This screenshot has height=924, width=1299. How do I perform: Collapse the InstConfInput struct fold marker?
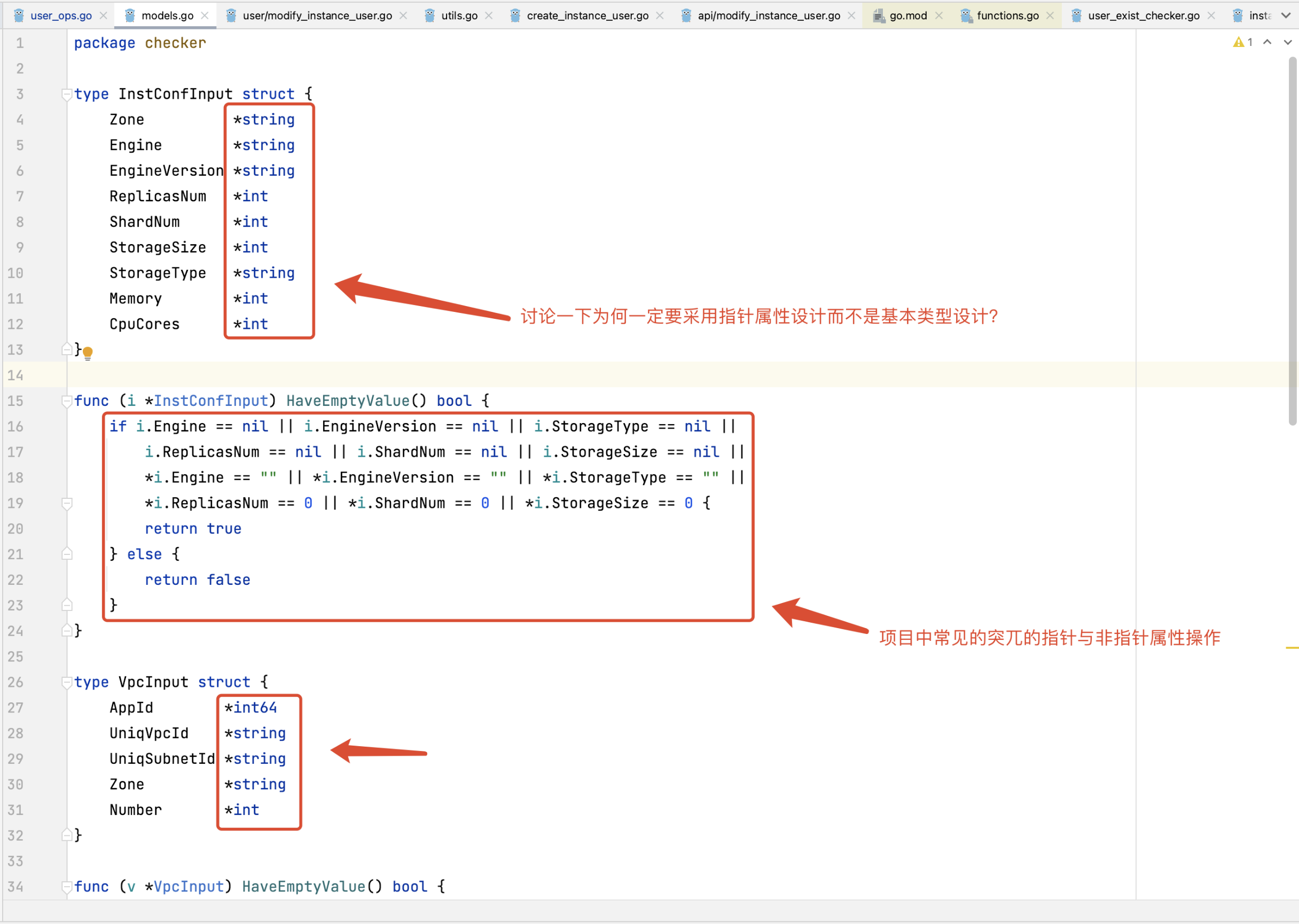click(x=67, y=94)
